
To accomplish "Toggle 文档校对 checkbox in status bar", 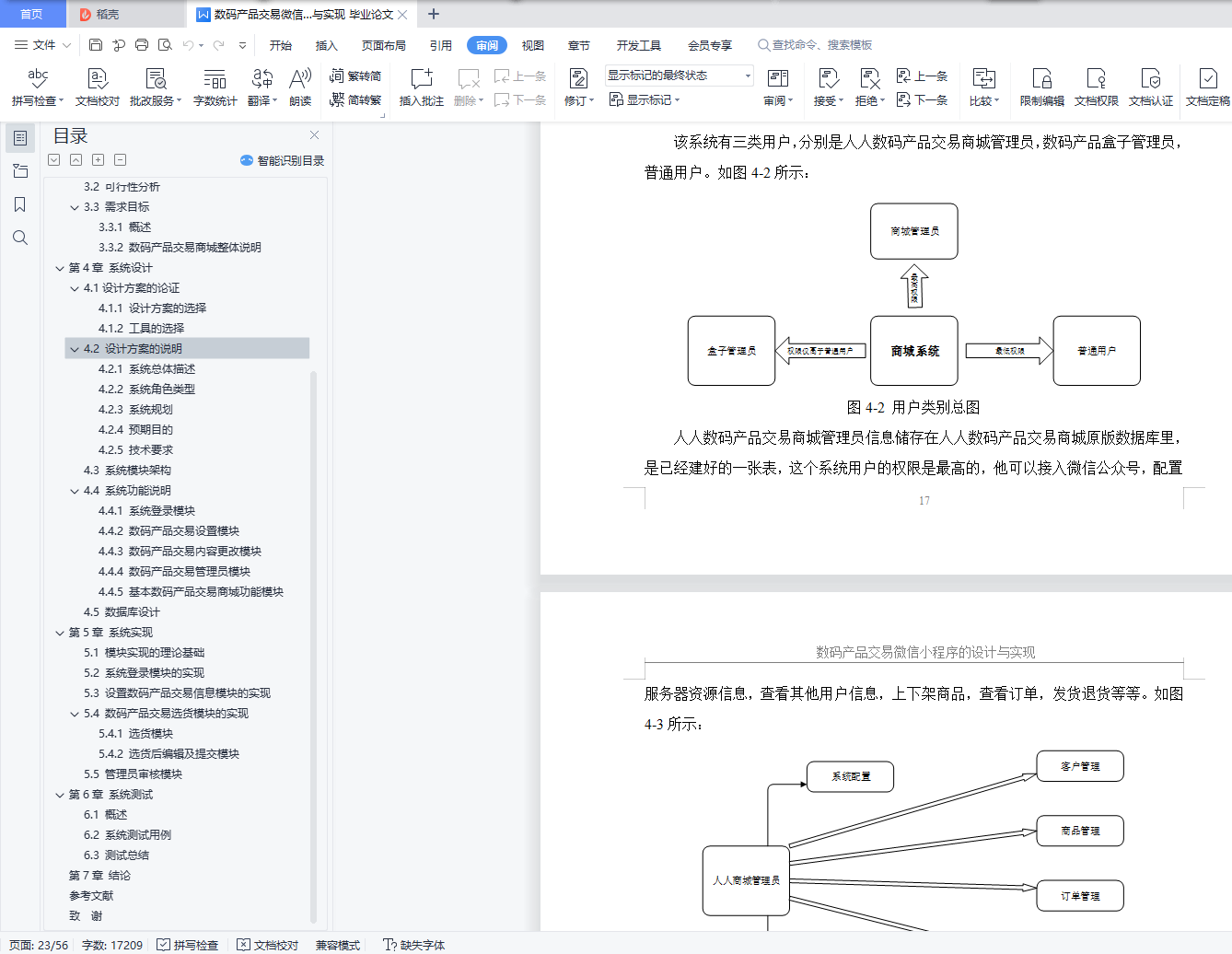I will 268,945.
